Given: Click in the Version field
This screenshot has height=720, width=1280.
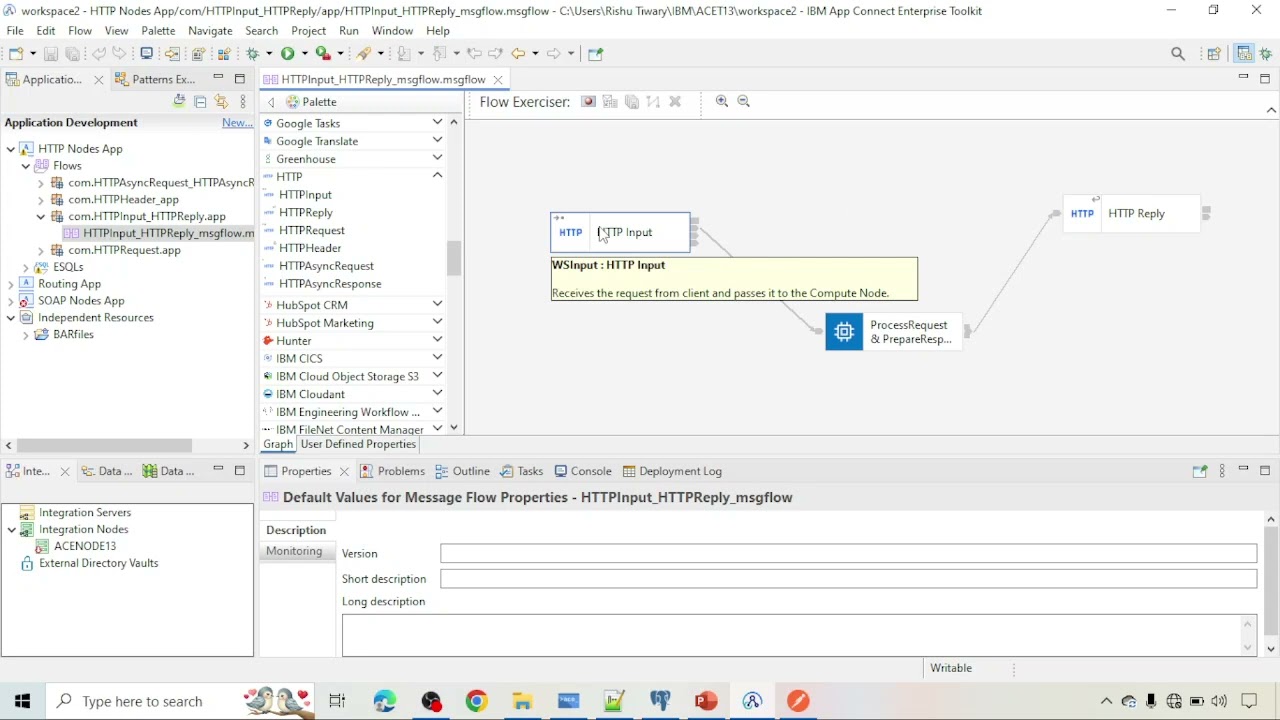Looking at the screenshot, I should coord(848,553).
